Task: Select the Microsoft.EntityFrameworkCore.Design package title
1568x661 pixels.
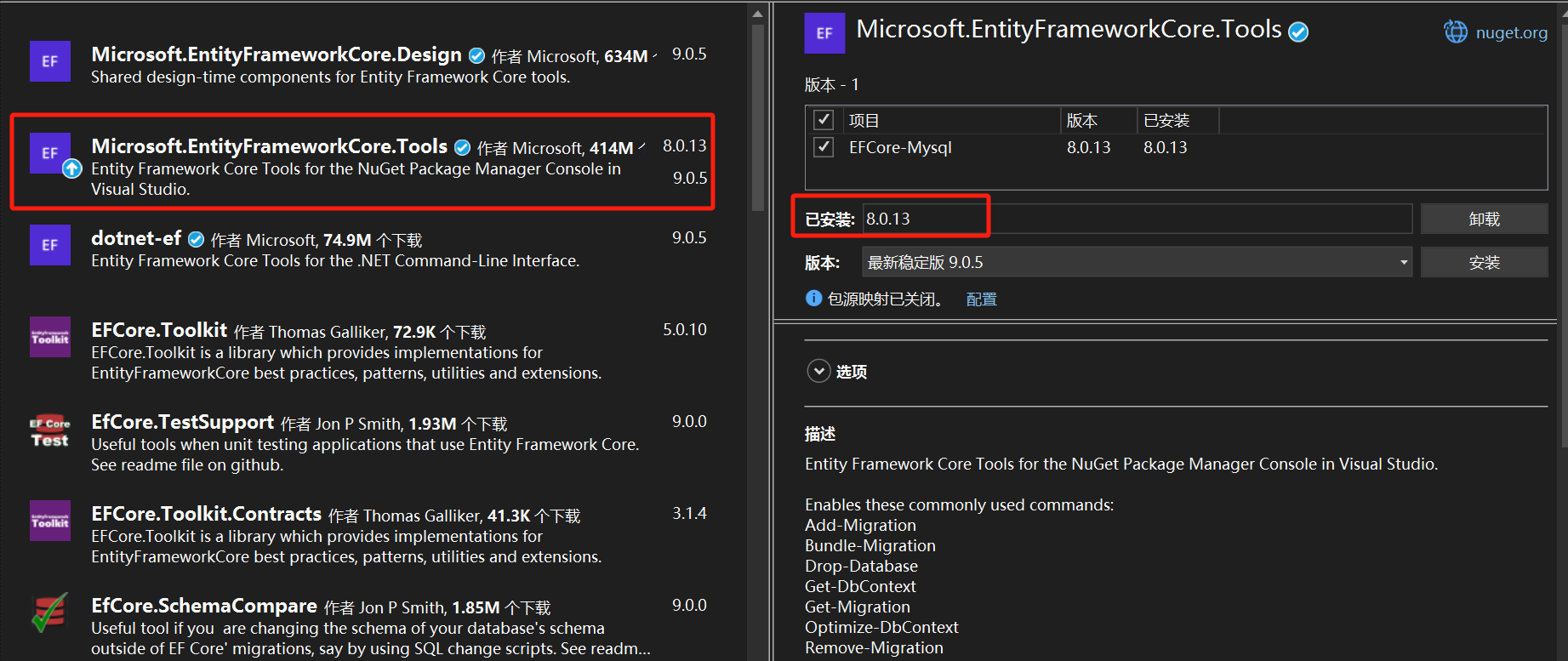Action: [x=277, y=54]
